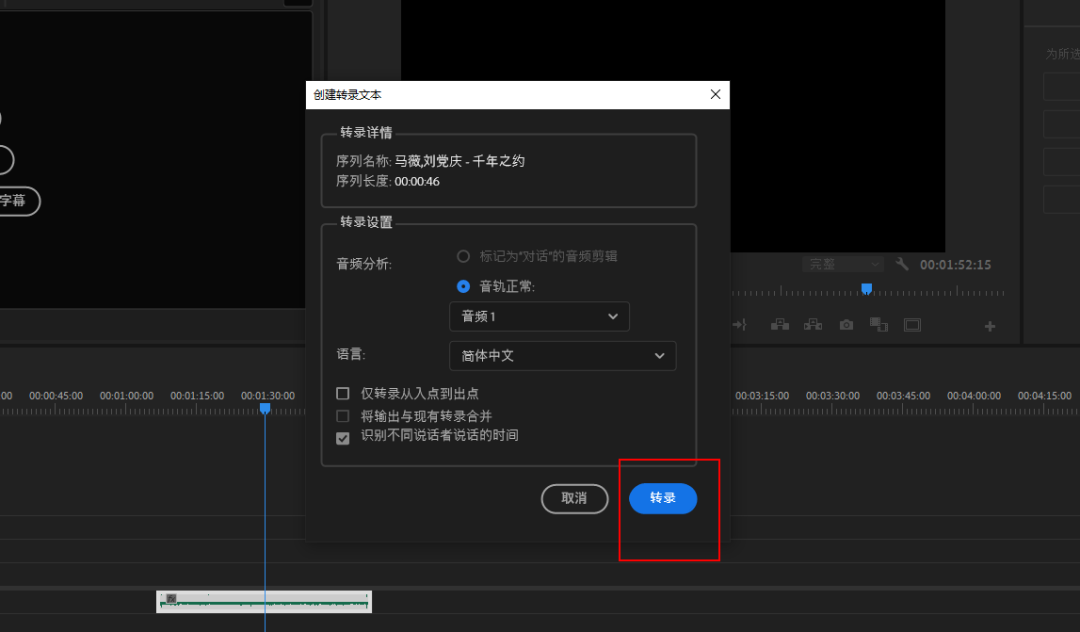Enable 仅转录从入点到出点 checkbox
The width and height of the screenshot is (1080, 632).
coord(342,393)
